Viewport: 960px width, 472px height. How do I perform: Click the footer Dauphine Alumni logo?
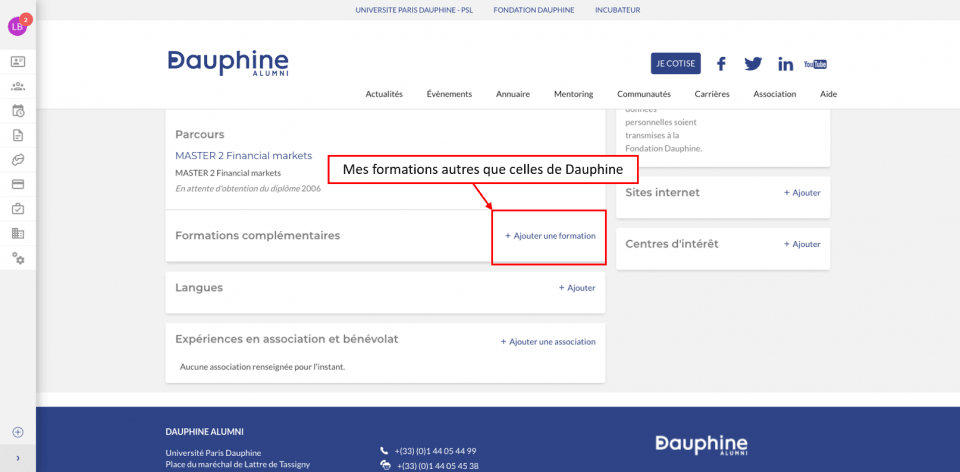701,445
